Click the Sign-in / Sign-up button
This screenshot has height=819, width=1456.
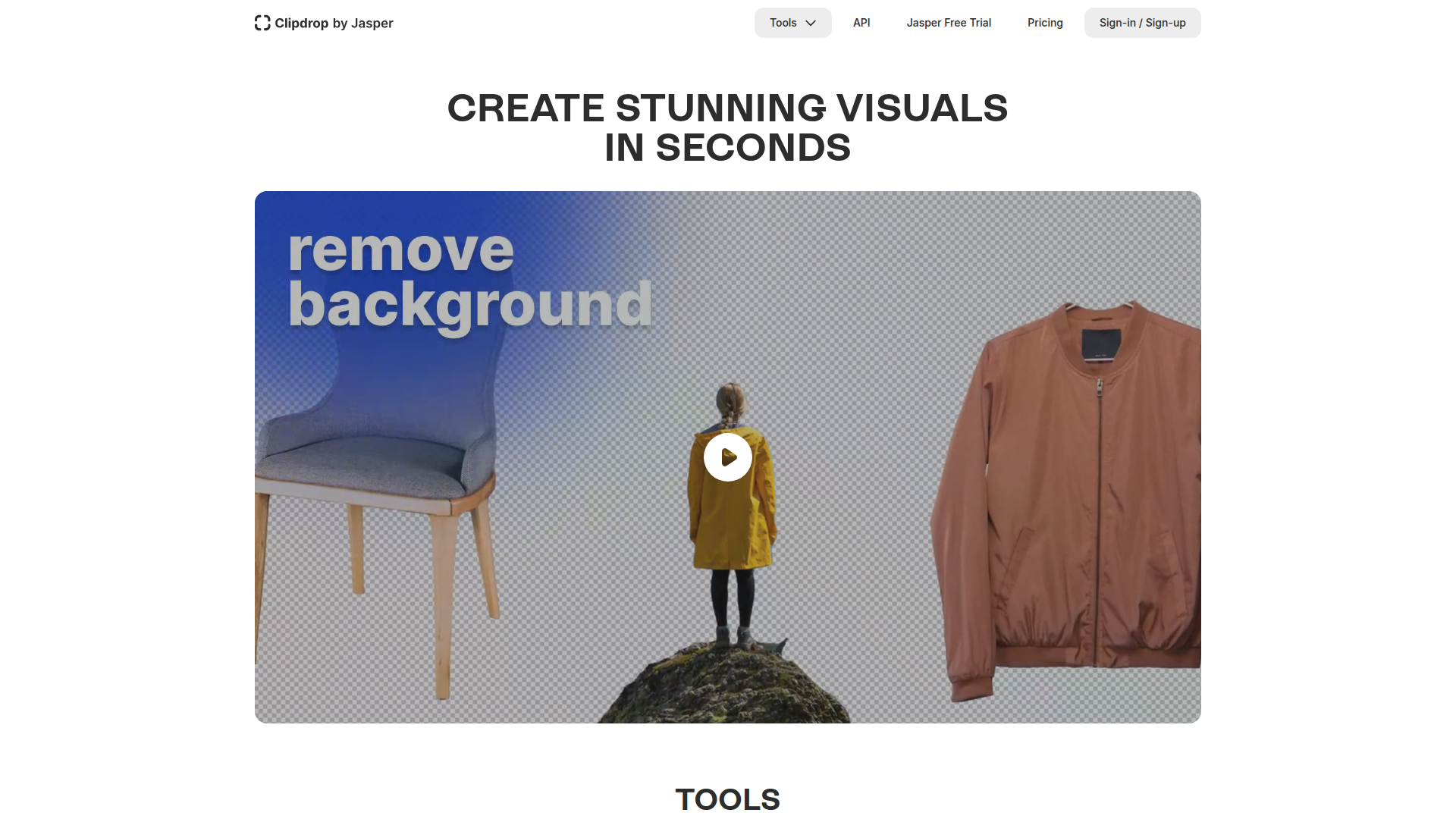point(1142,23)
